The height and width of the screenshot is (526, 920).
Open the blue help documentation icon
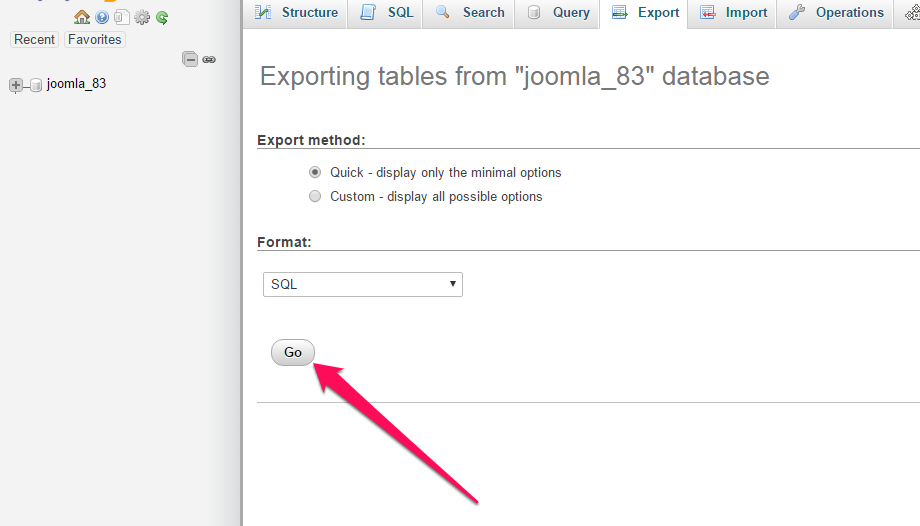point(102,18)
